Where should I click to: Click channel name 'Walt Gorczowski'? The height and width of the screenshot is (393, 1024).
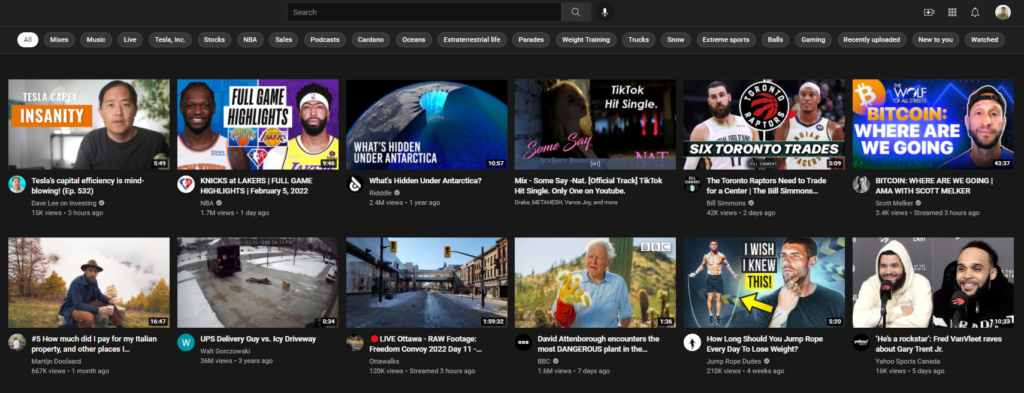(x=226, y=351)
